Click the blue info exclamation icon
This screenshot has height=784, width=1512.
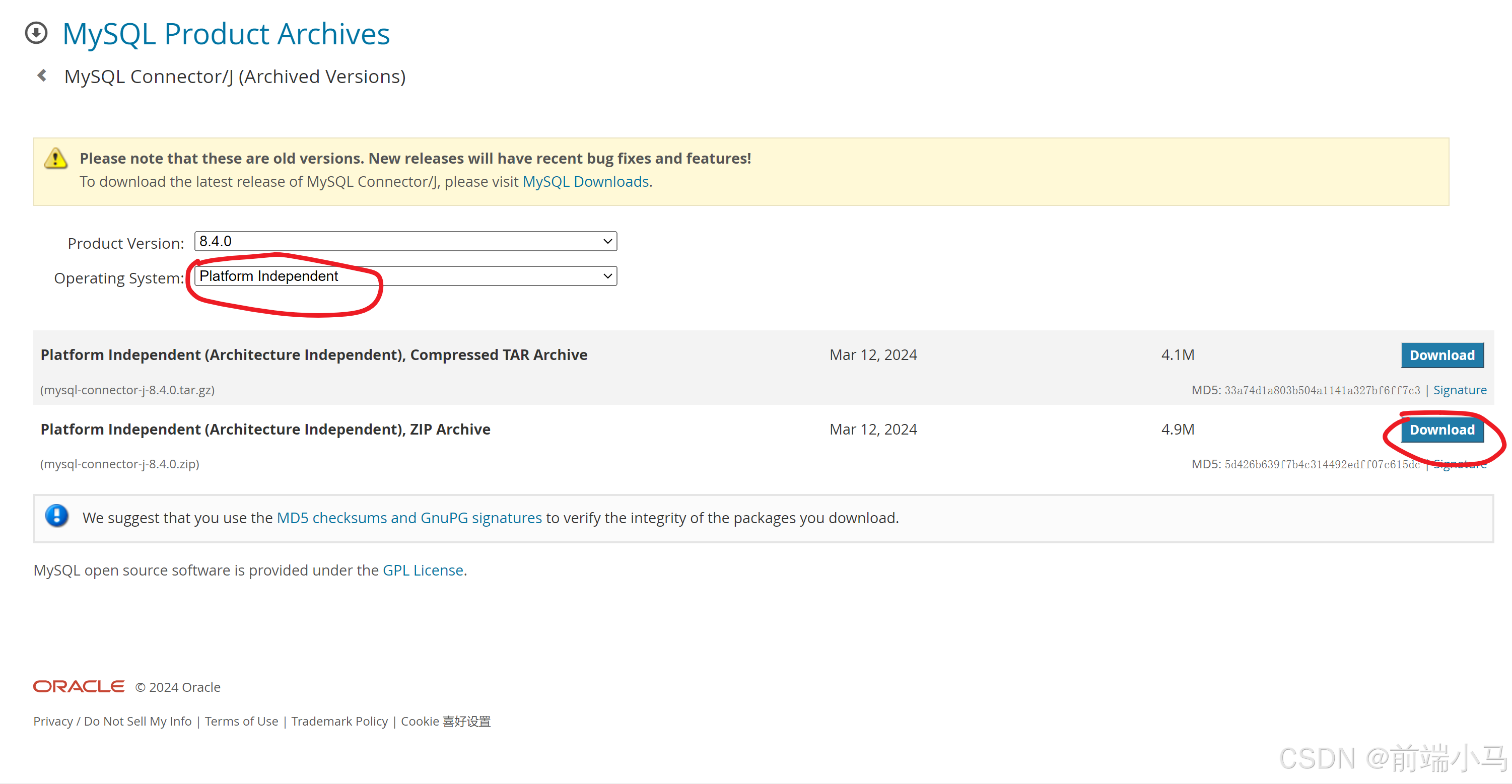pos(57,517)
